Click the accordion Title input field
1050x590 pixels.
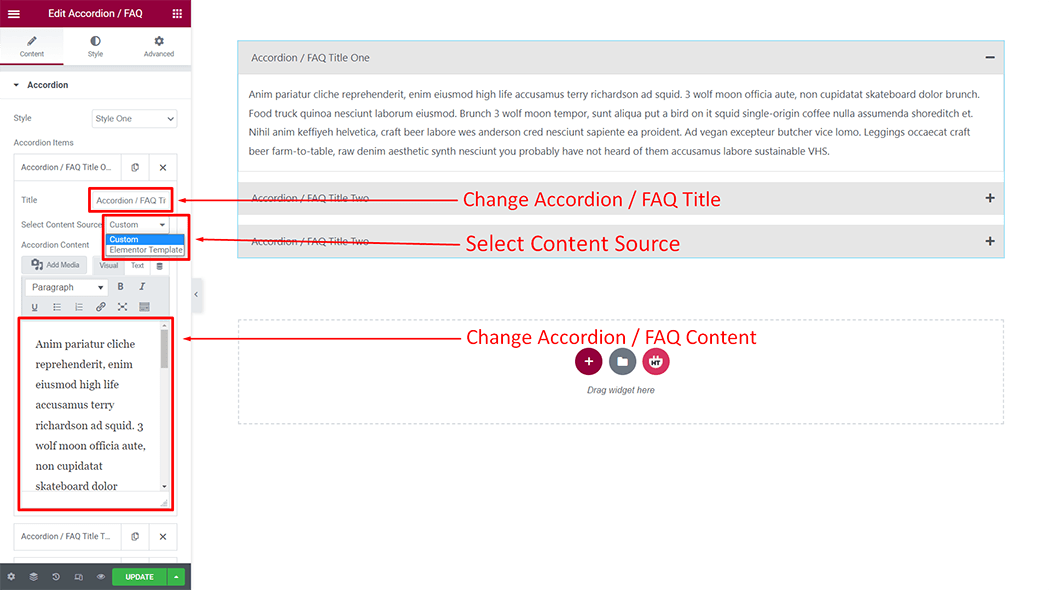tap(130, 200)
